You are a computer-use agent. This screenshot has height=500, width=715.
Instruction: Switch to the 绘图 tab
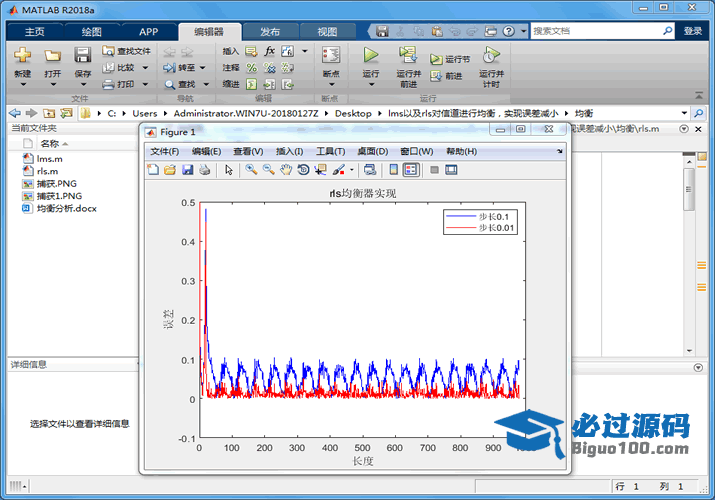[92, 31]
